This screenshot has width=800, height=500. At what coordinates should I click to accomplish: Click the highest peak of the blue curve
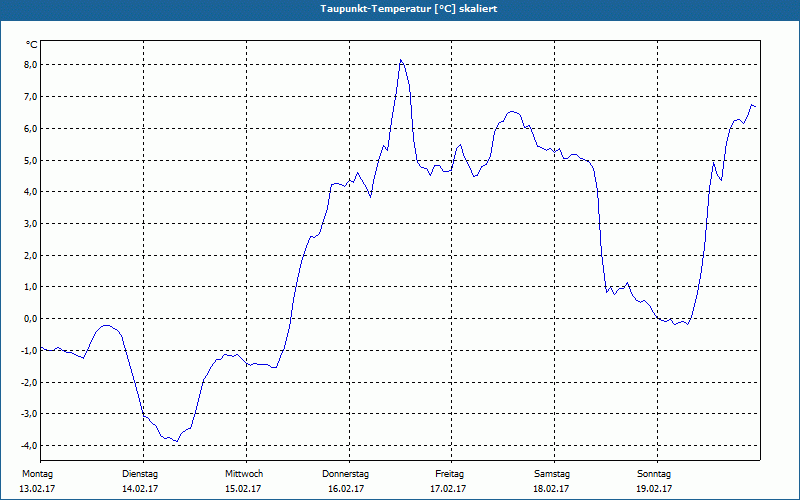coord(401,60)
